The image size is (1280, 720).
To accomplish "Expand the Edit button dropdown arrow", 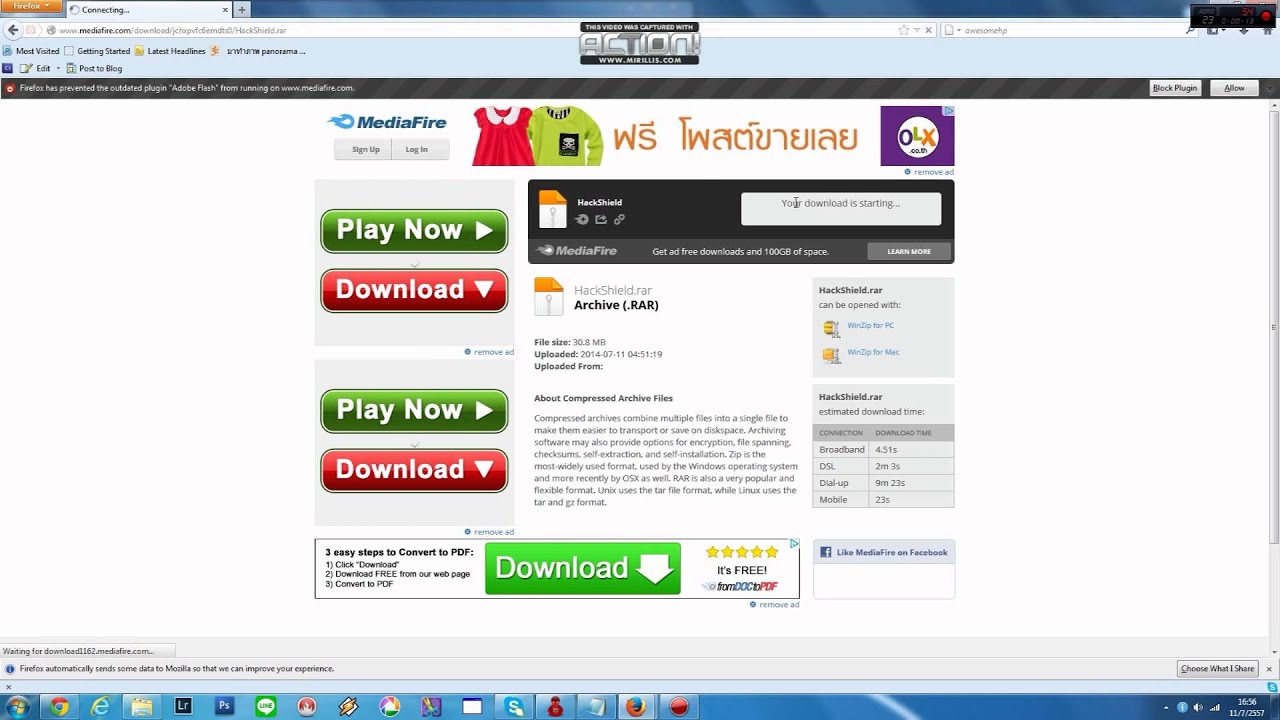I will point(58,68).
